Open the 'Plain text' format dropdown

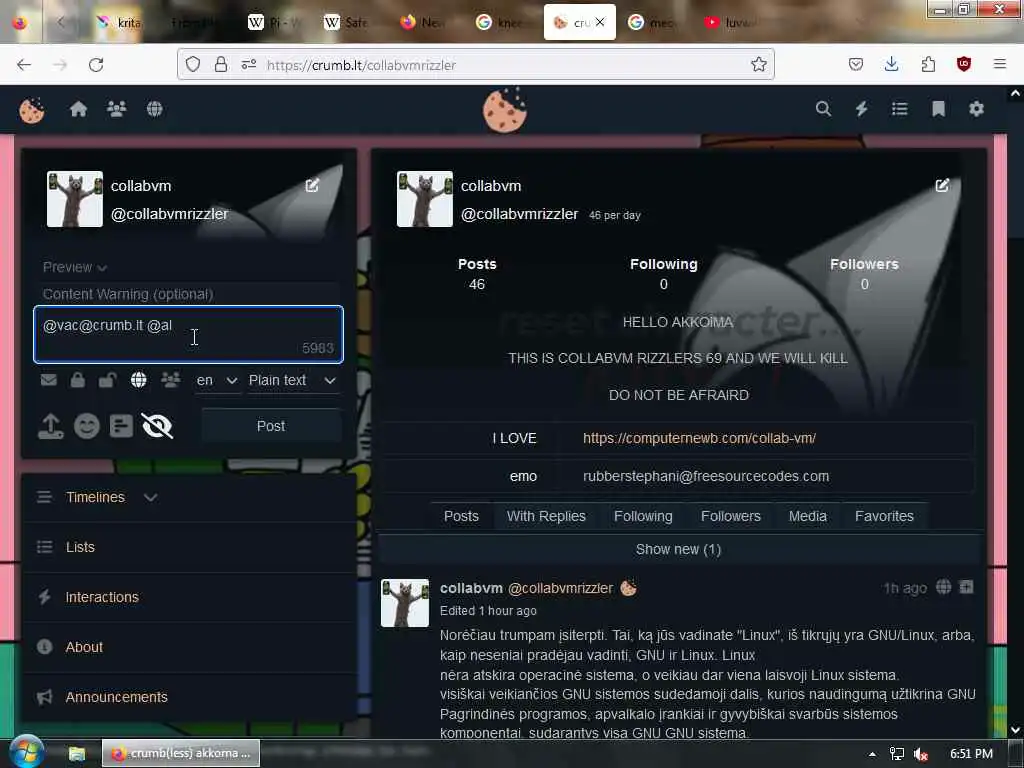pos(293,380)
